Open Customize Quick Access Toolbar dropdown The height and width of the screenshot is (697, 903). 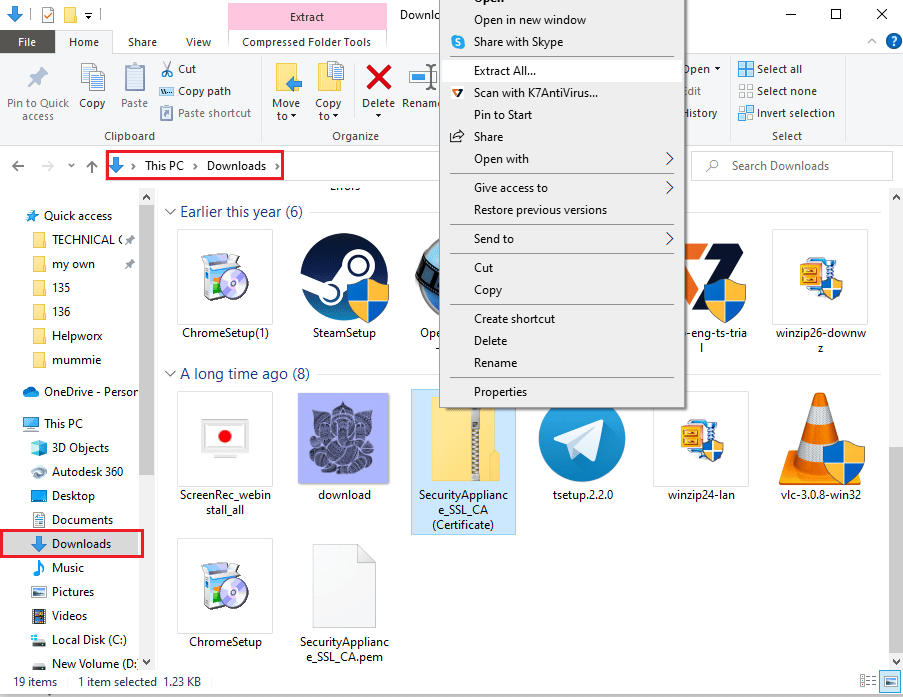pyautogui.click(x=89, y=16)
